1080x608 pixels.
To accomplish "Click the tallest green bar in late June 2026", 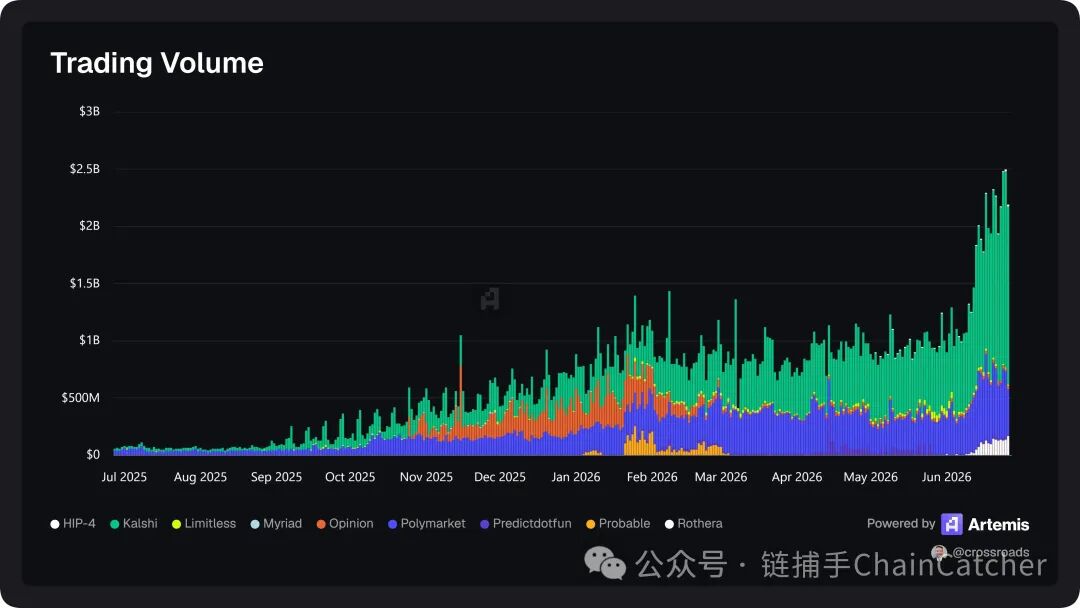I will tap(1005, 267).
